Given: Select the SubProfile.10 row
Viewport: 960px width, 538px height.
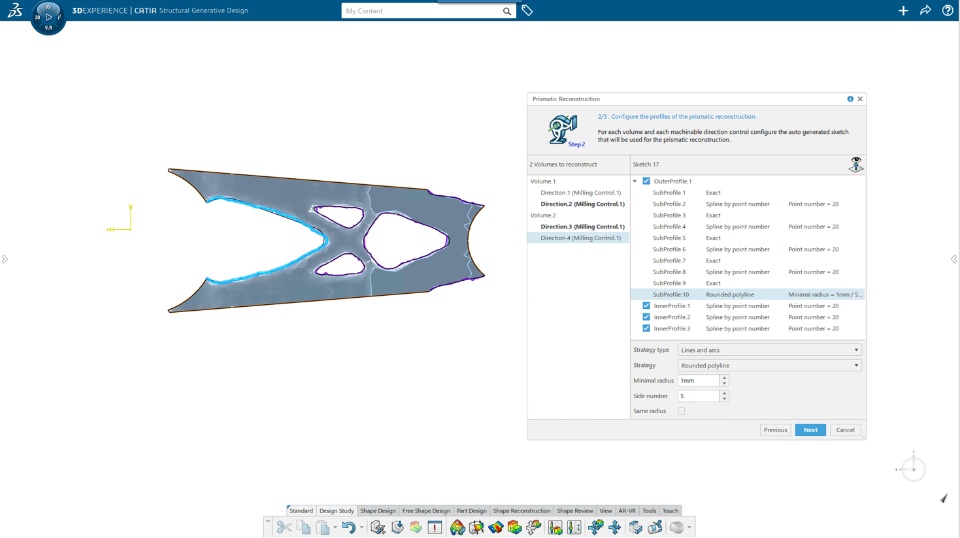Looking at the screenshot, I should coord(748,294).
